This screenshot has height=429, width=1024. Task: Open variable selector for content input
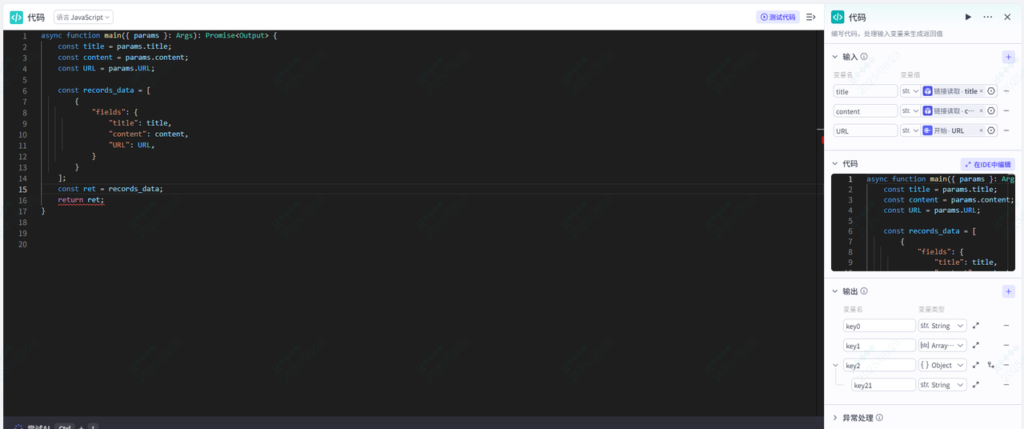[991, 111]
